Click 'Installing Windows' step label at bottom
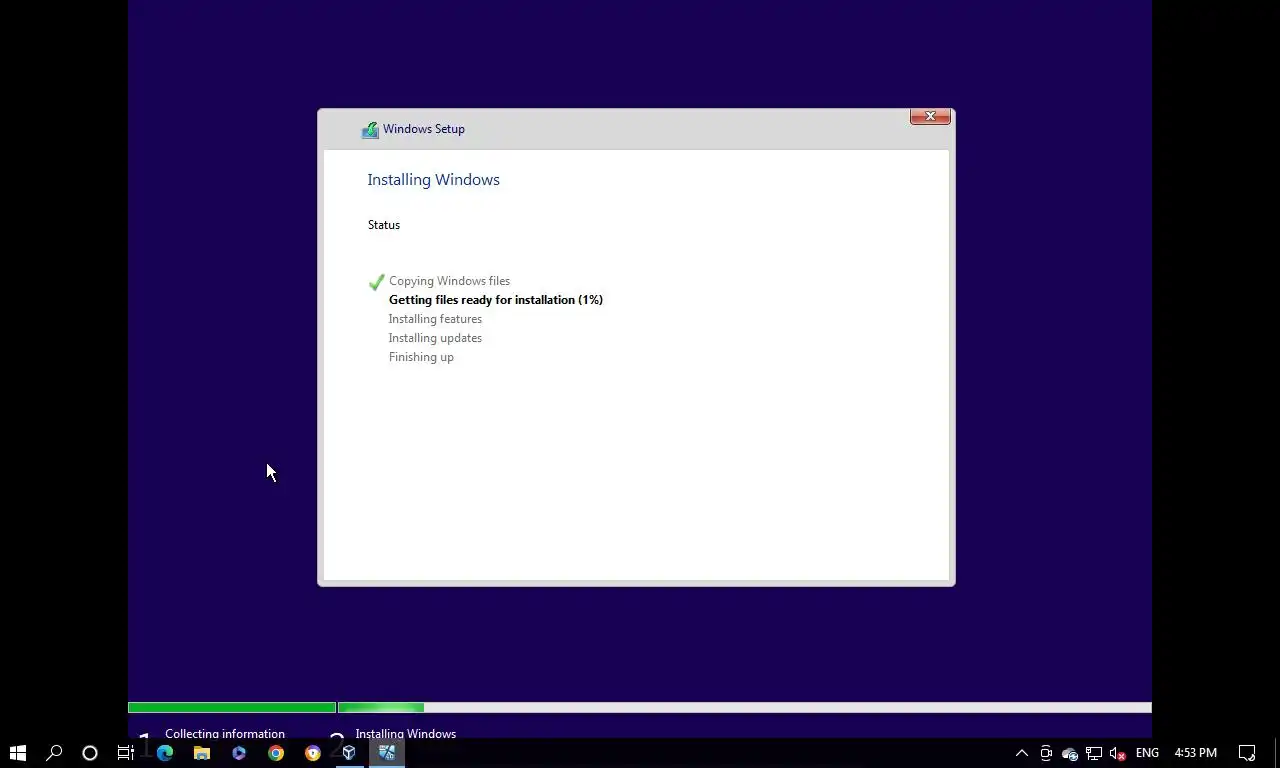Screen dimensions: 1280x768 coord(405,733)
